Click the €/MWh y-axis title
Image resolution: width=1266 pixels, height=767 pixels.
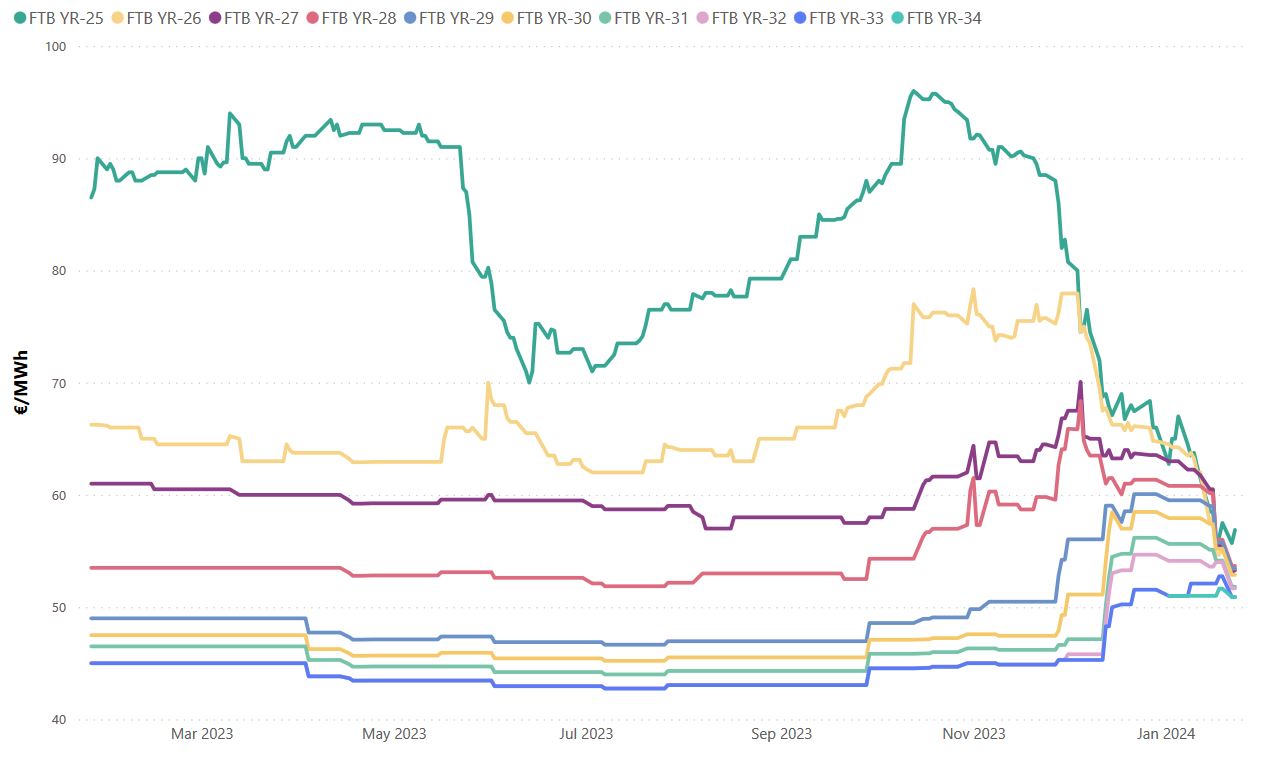(22, 383)
